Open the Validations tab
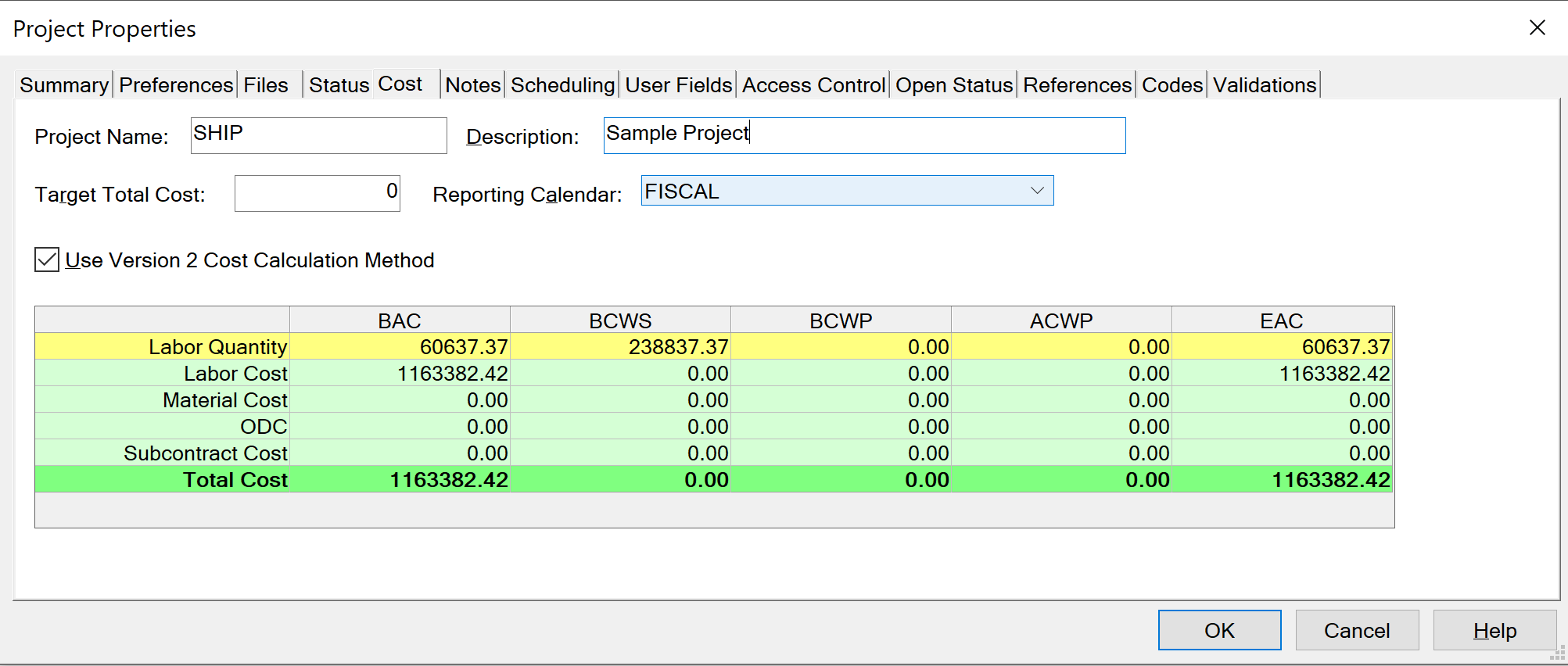The height and width of the screenshot is (666, 1568). click(1265, 84)
